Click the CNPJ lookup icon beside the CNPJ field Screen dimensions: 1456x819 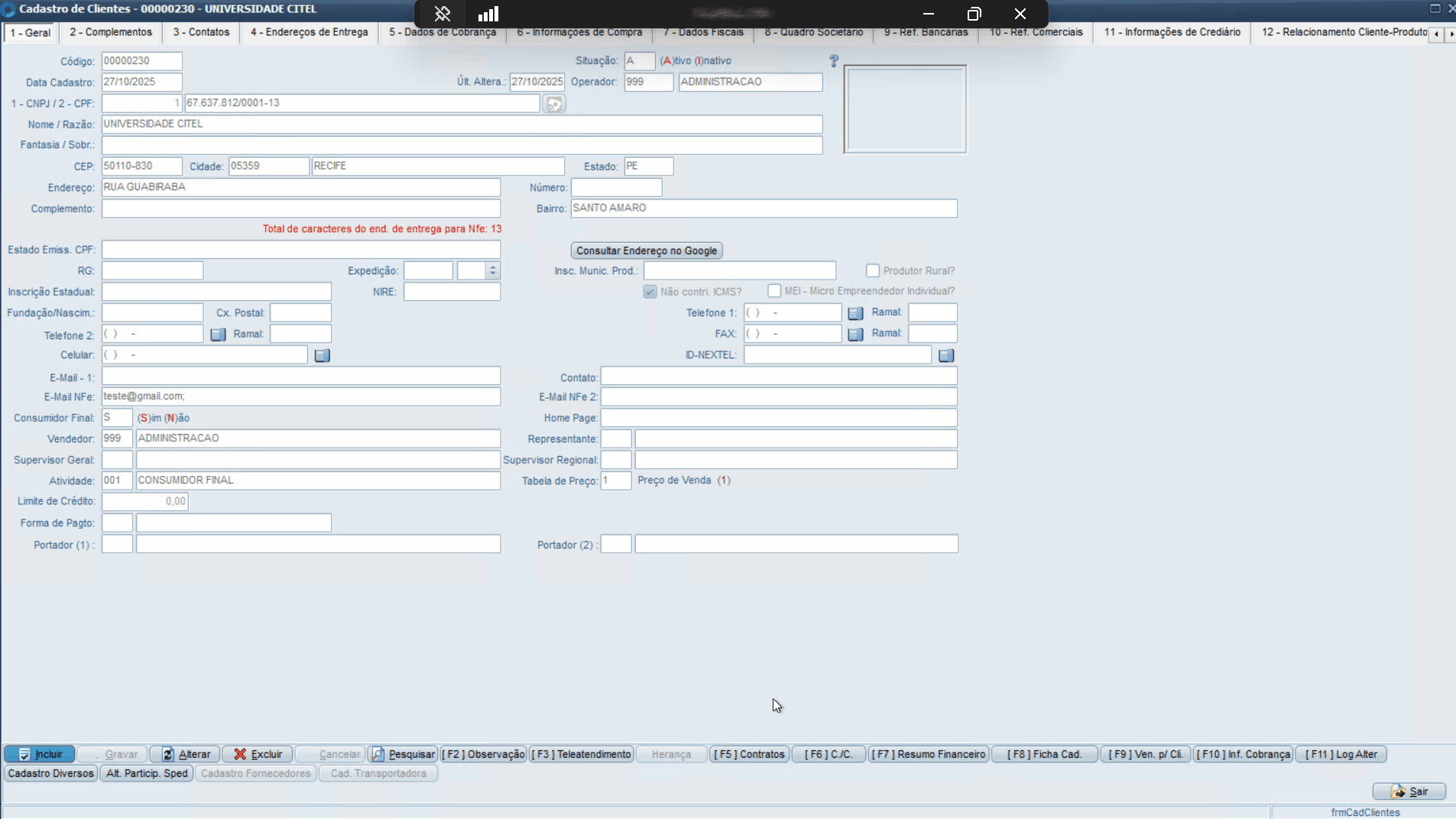tap(554, 104)
